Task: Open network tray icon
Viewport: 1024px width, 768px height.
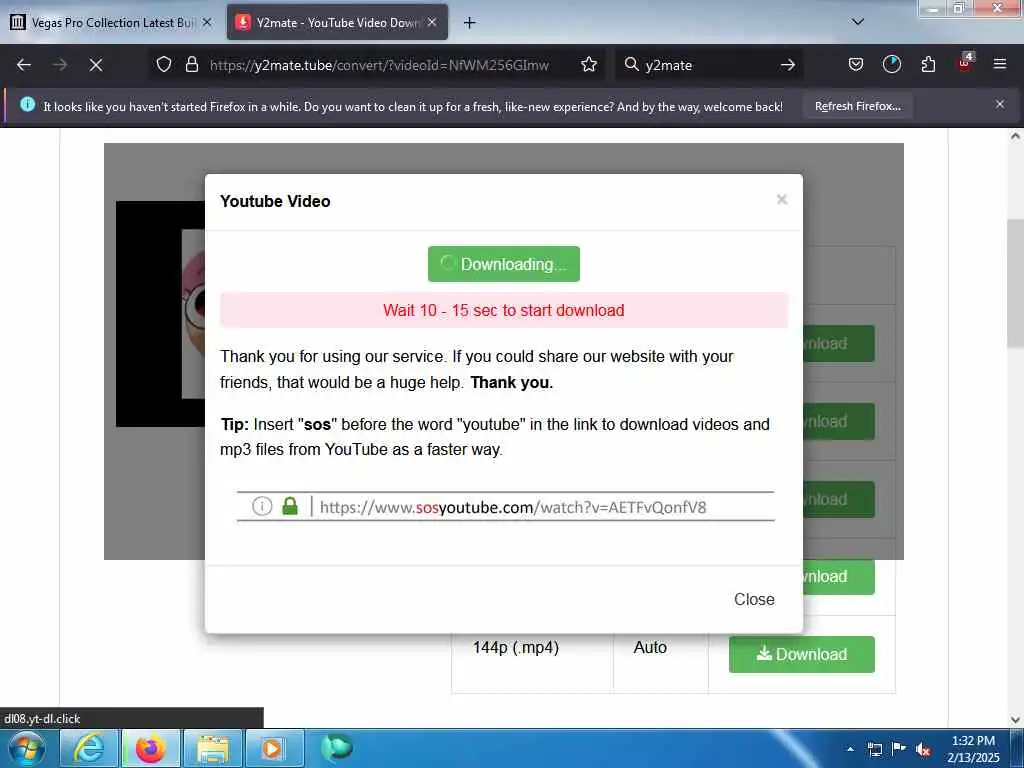Action: pyautogui.click(x=874, y=750)
